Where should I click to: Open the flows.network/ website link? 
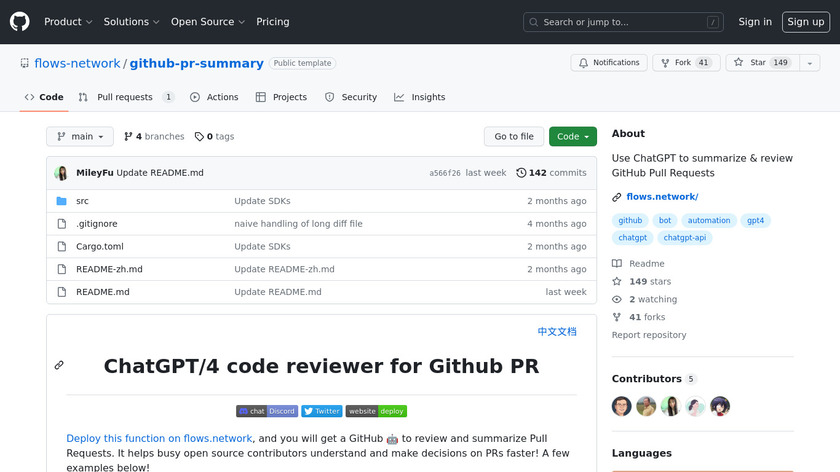(662, 197)
